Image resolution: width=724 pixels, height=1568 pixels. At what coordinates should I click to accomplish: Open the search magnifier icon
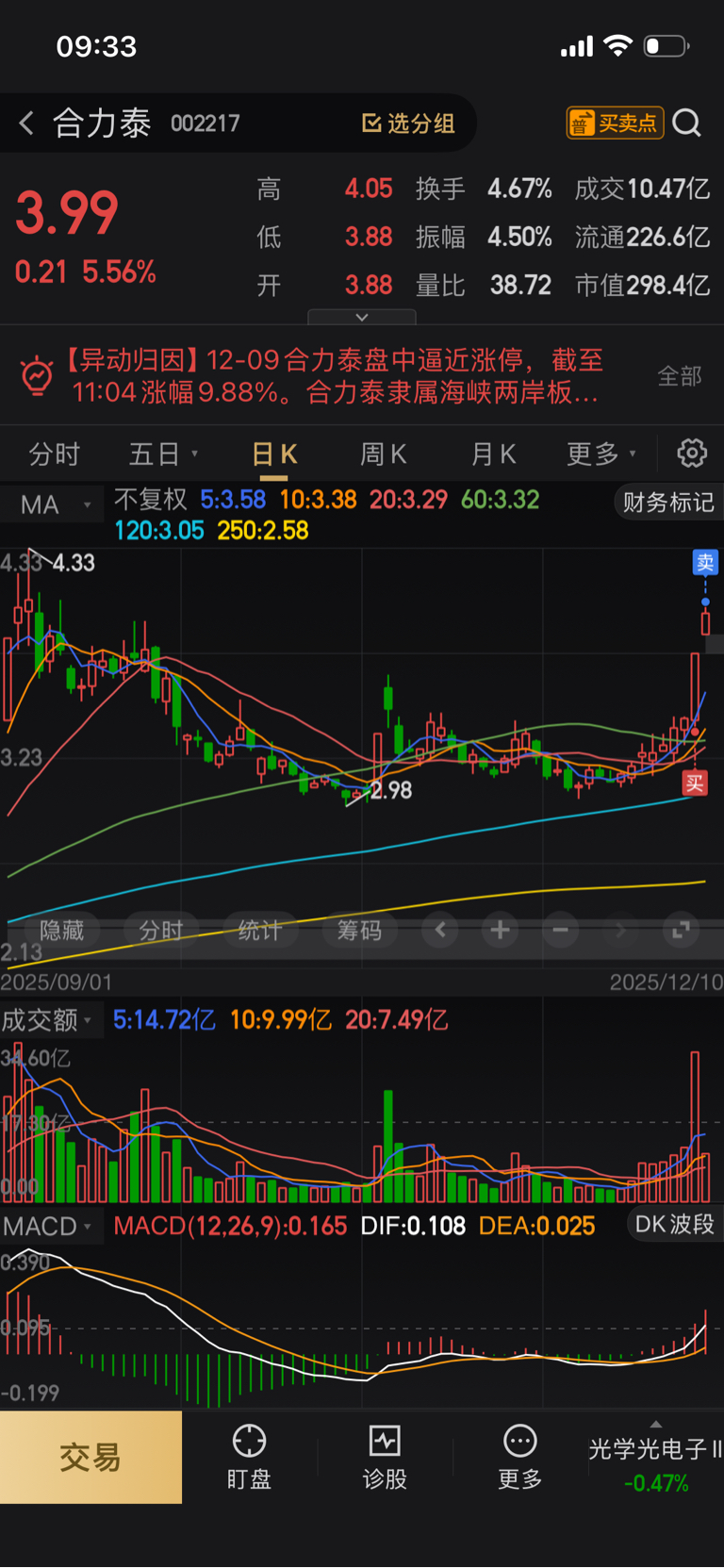click(687, 124)
